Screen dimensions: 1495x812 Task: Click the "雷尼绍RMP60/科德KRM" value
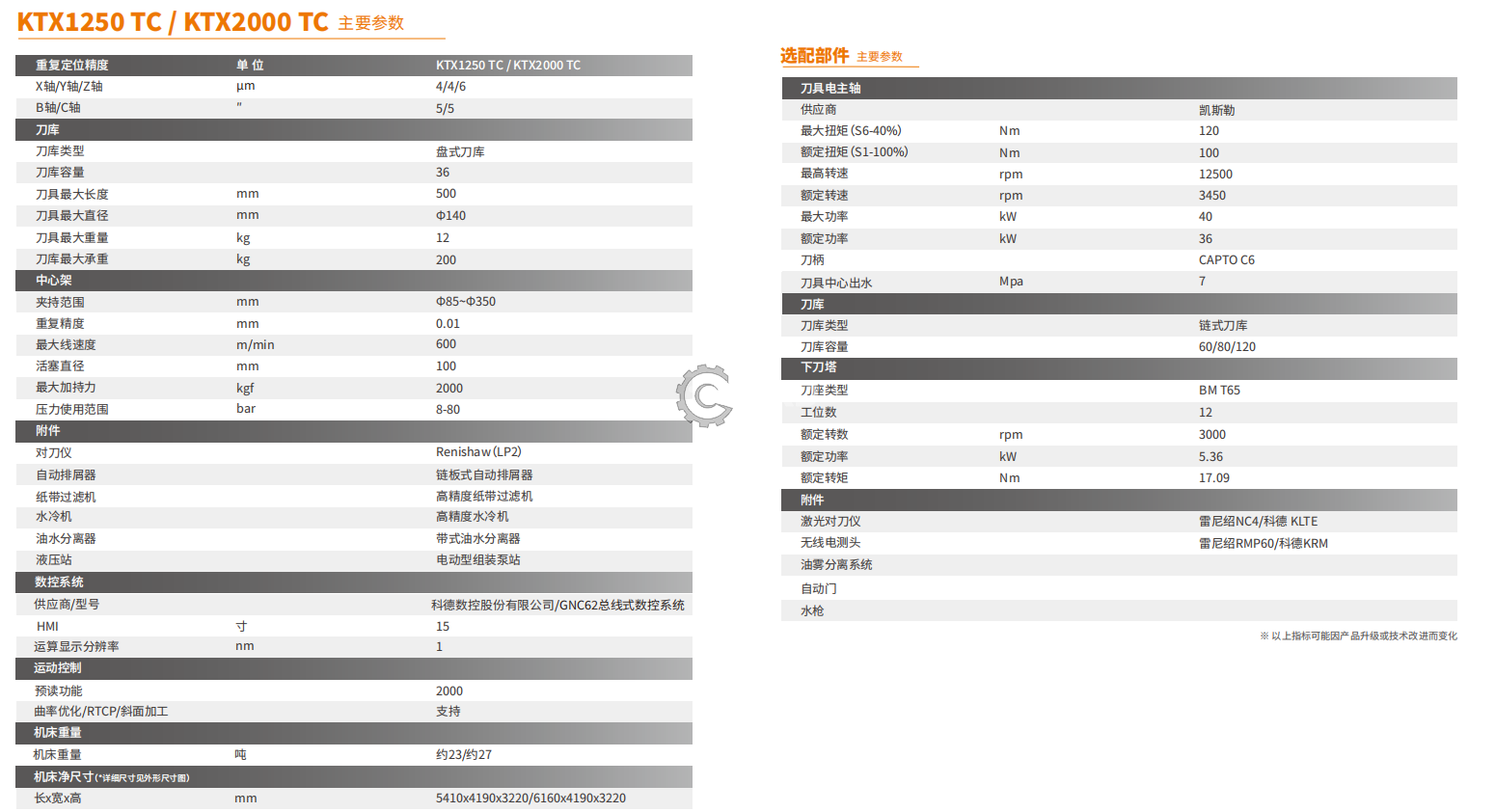[1264, 543]
